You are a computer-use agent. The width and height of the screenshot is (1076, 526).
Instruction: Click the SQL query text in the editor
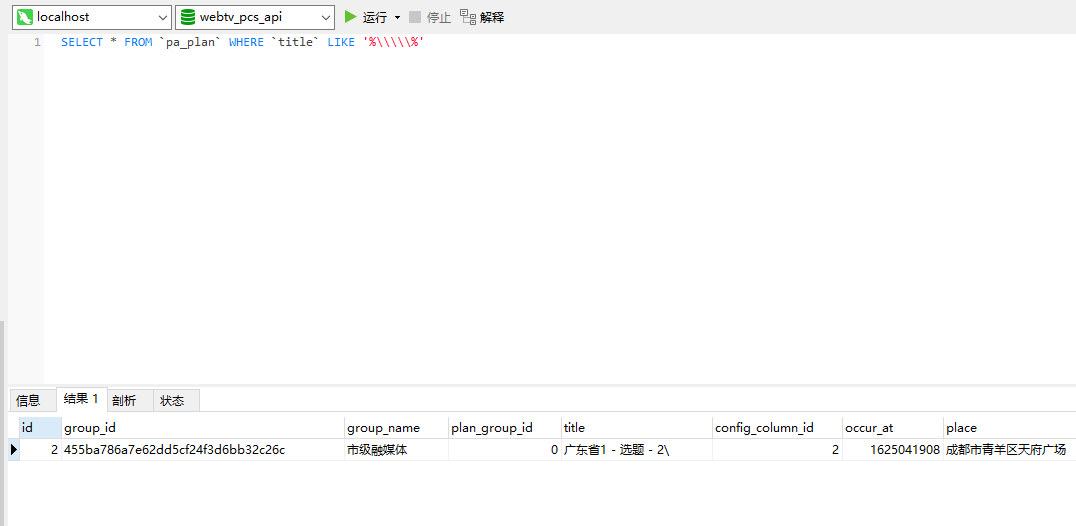(x=243, y=43)
